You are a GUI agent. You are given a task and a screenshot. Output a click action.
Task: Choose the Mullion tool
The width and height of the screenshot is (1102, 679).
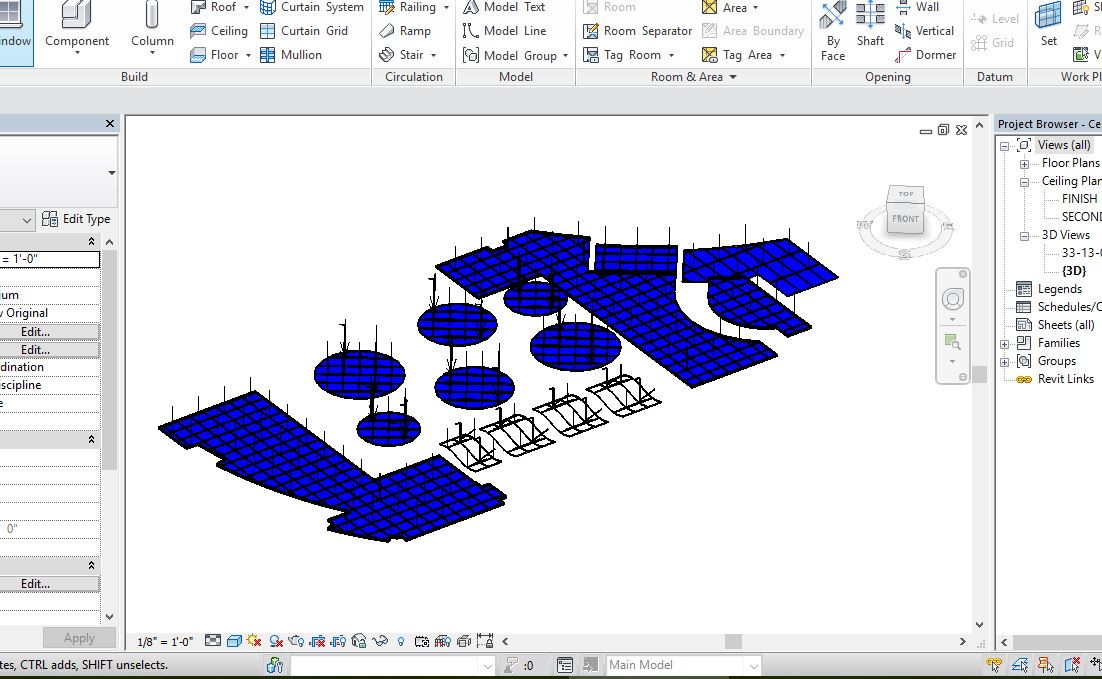pyautogui.click(x=290, y=55)
